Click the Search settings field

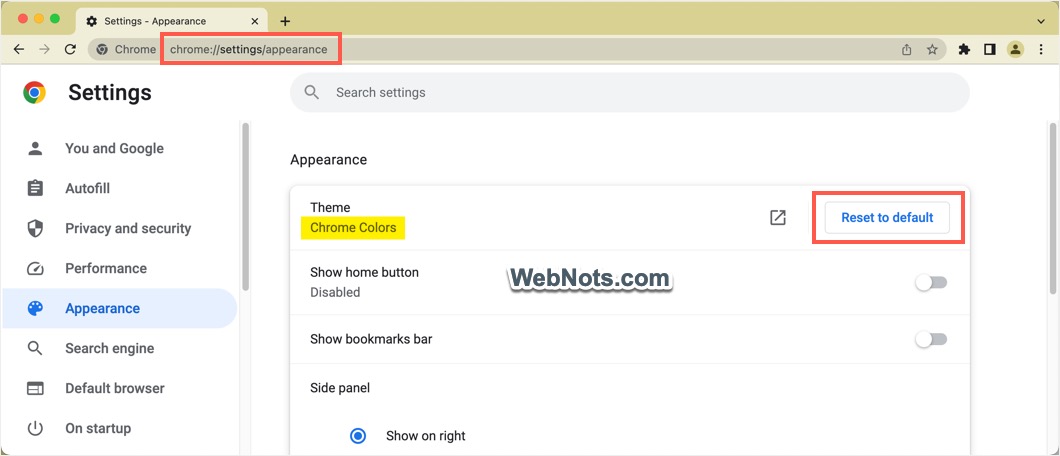click(629, 92)
